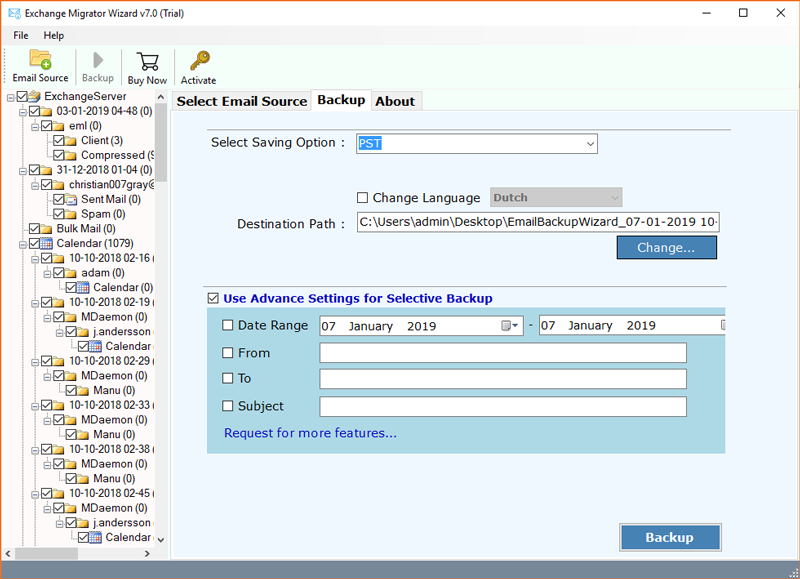Open Request for more features link
This screenshot has height=579, width=800.
[x=310, y=433]
